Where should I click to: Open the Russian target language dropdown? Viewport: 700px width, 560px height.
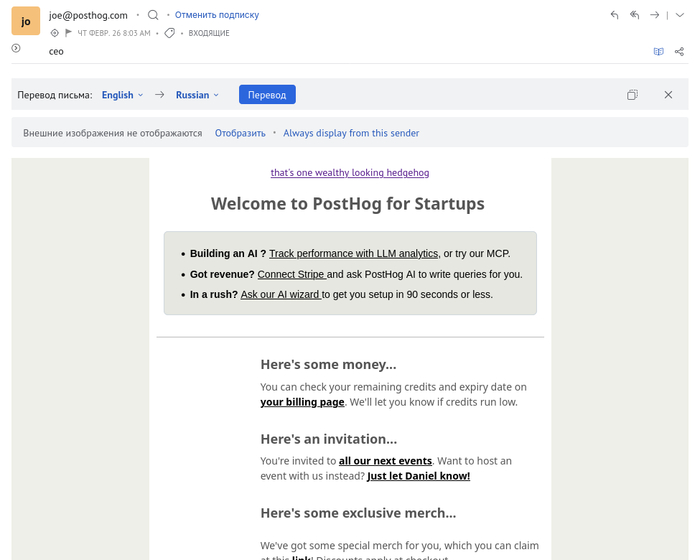197,95
